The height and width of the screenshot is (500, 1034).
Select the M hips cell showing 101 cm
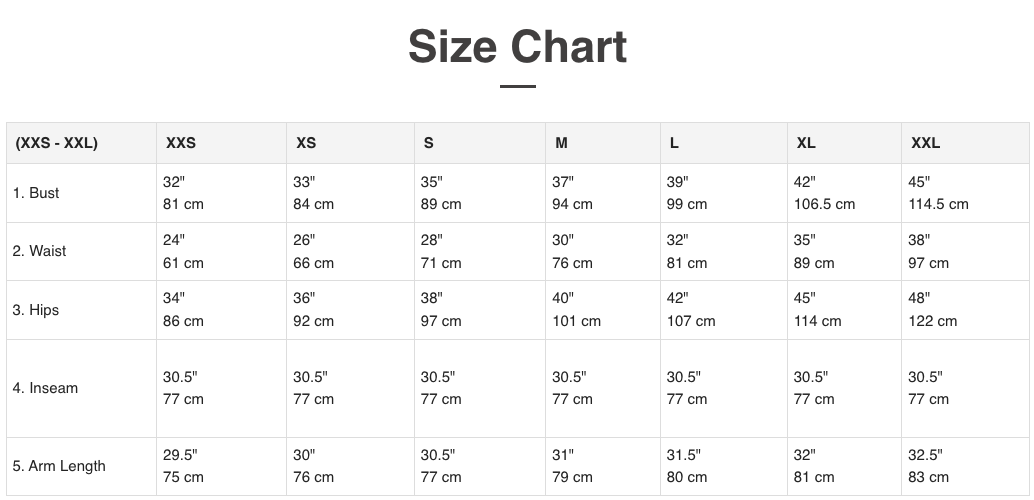pos(576,321)
